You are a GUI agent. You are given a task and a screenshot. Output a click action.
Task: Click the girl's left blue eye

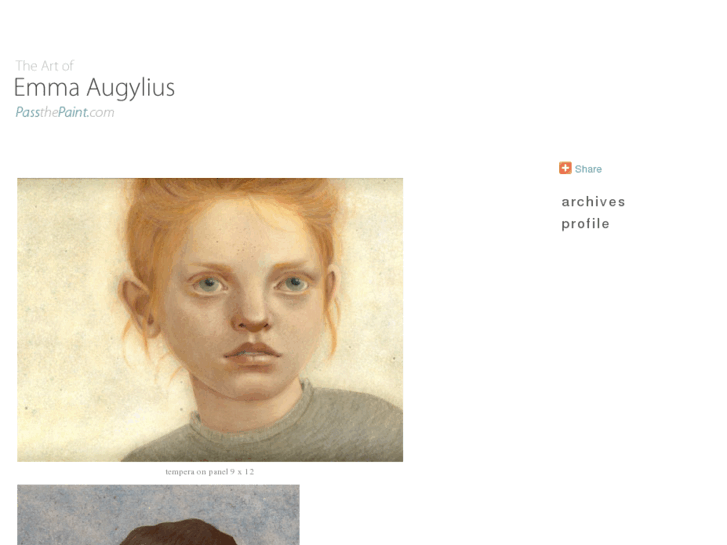point(208,283)
